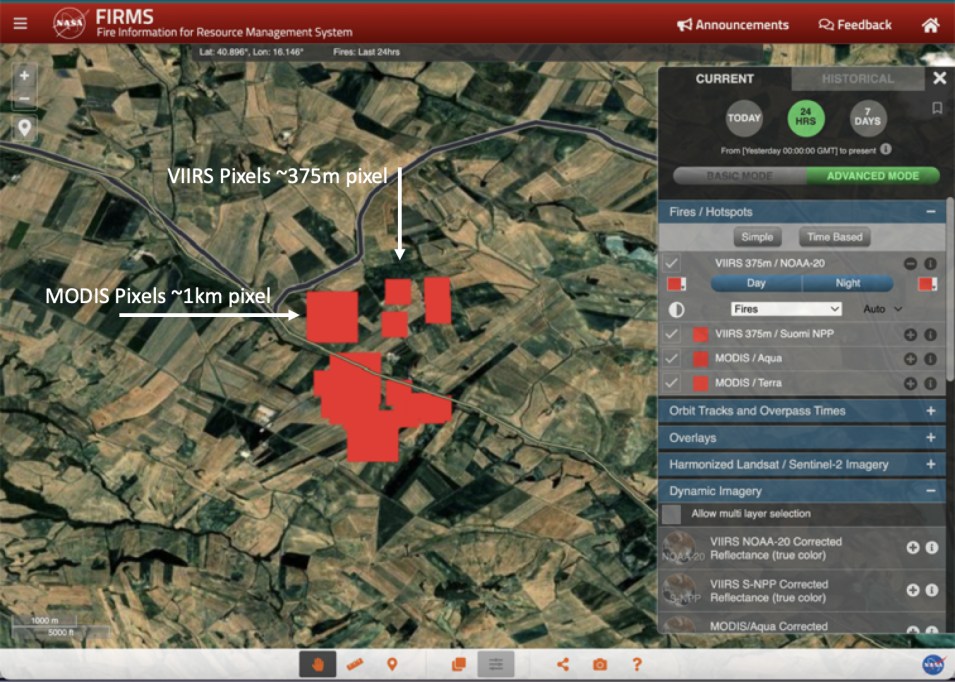Select the pan hand tool
Viewport: 955px width, 682px height.
coord(317,664)
